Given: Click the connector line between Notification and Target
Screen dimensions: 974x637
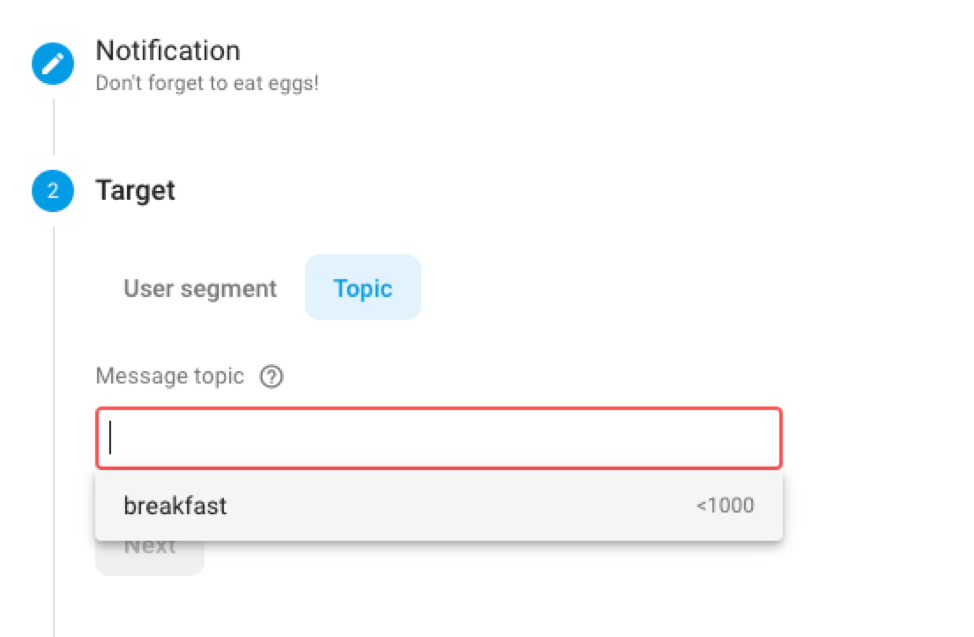Looking at the screenshot, I should click(53, 127).
